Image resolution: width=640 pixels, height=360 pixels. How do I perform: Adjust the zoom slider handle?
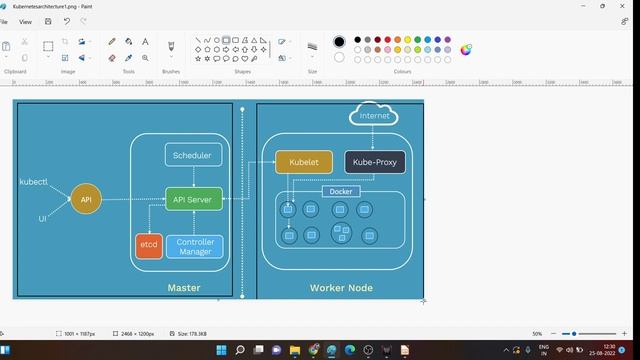tap(574, 333)
